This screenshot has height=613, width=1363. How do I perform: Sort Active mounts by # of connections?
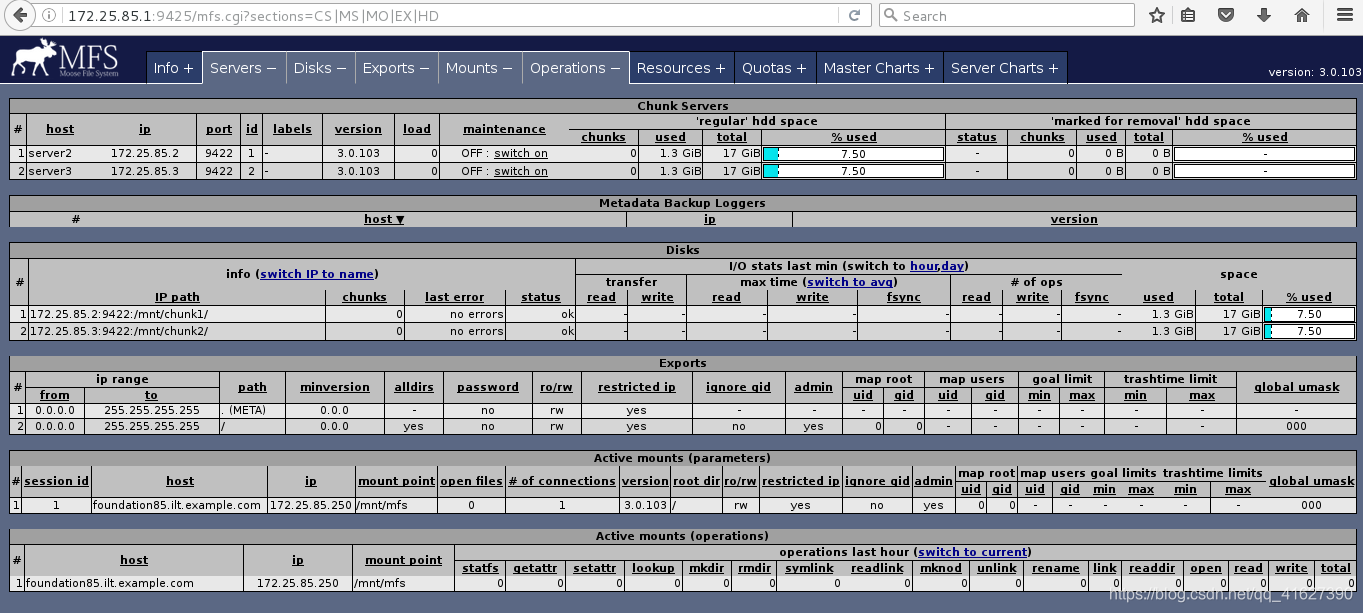(562, 481)
